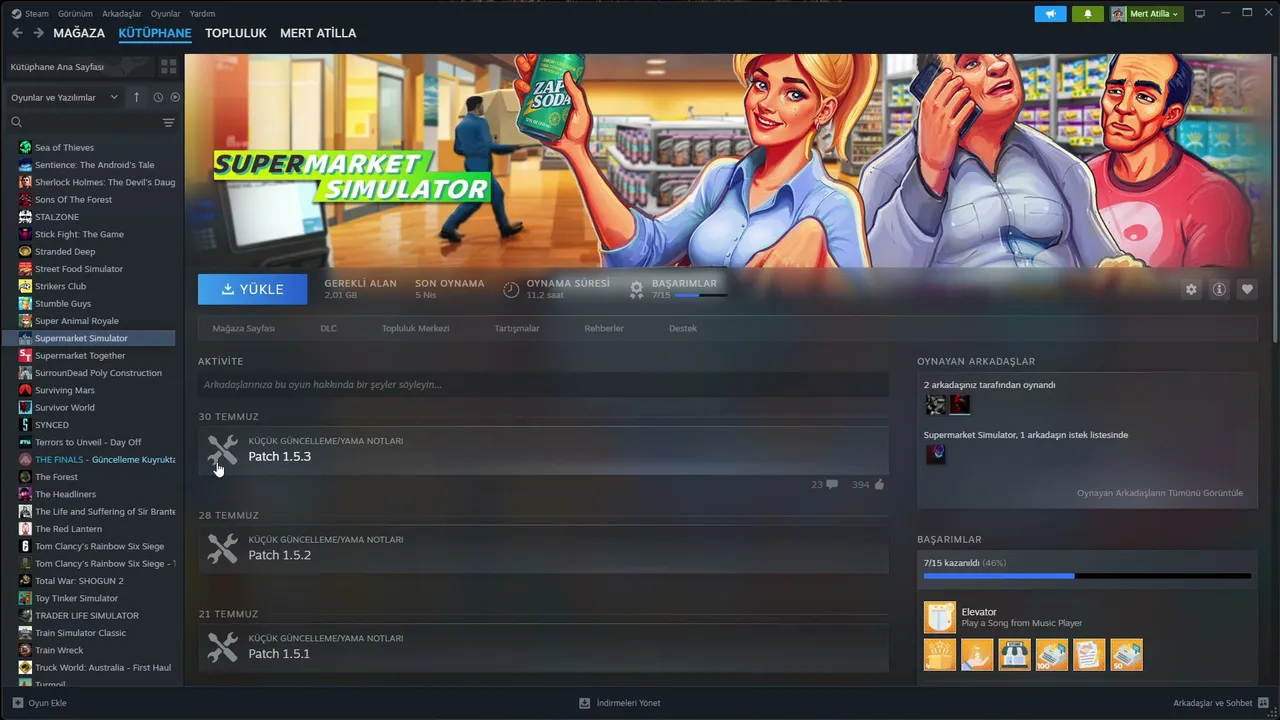1280x720 pixels.
Task: Open the Arkadaşlar menu
Action: pyautogui.click(x=122, y=14)
